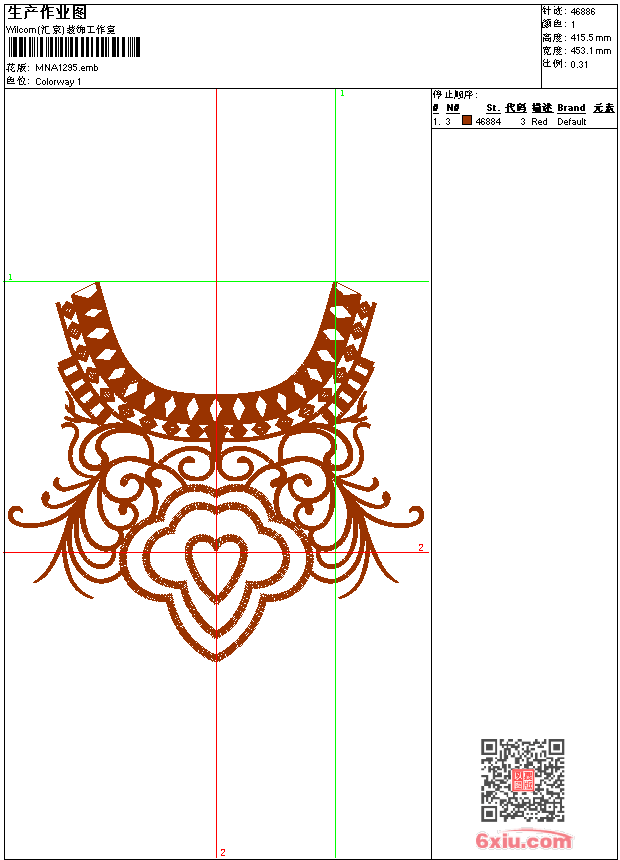Select the stop row stitch value 46884
This screenshot has height=860, width=620.
click(x=488, y=122)
